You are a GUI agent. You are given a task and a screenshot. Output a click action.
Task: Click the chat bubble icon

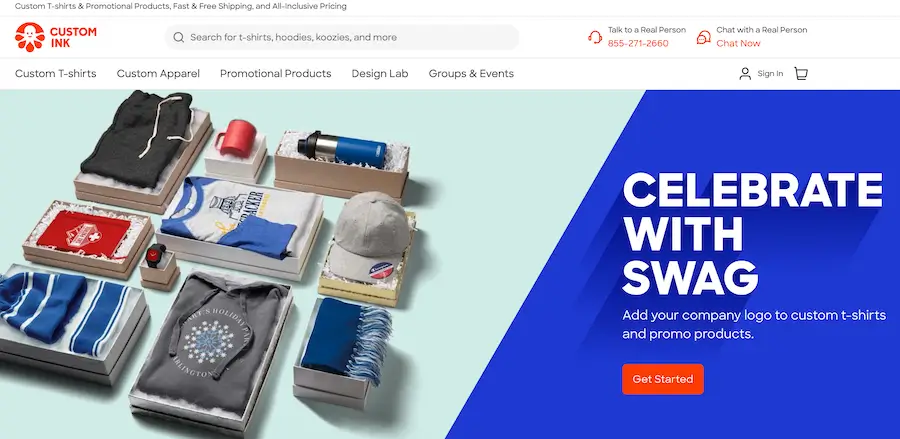point(703,37)
